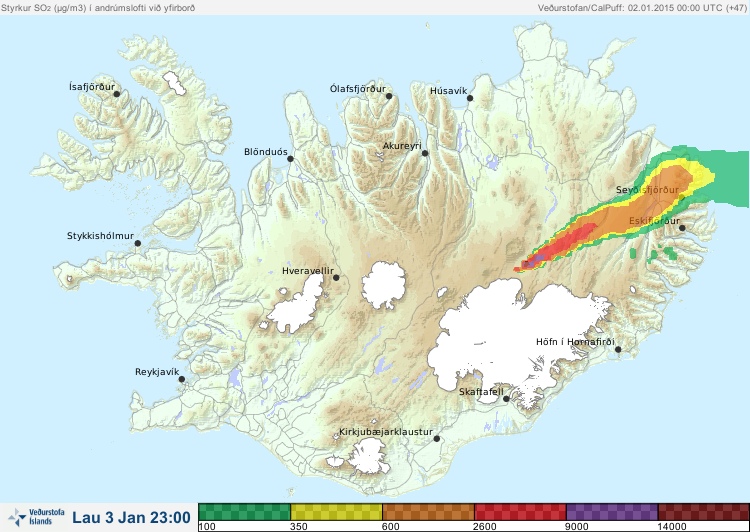The image size is (750, 532).
Task: Click the Styrkur SO2 title text
Action: (x=98, y=8)
